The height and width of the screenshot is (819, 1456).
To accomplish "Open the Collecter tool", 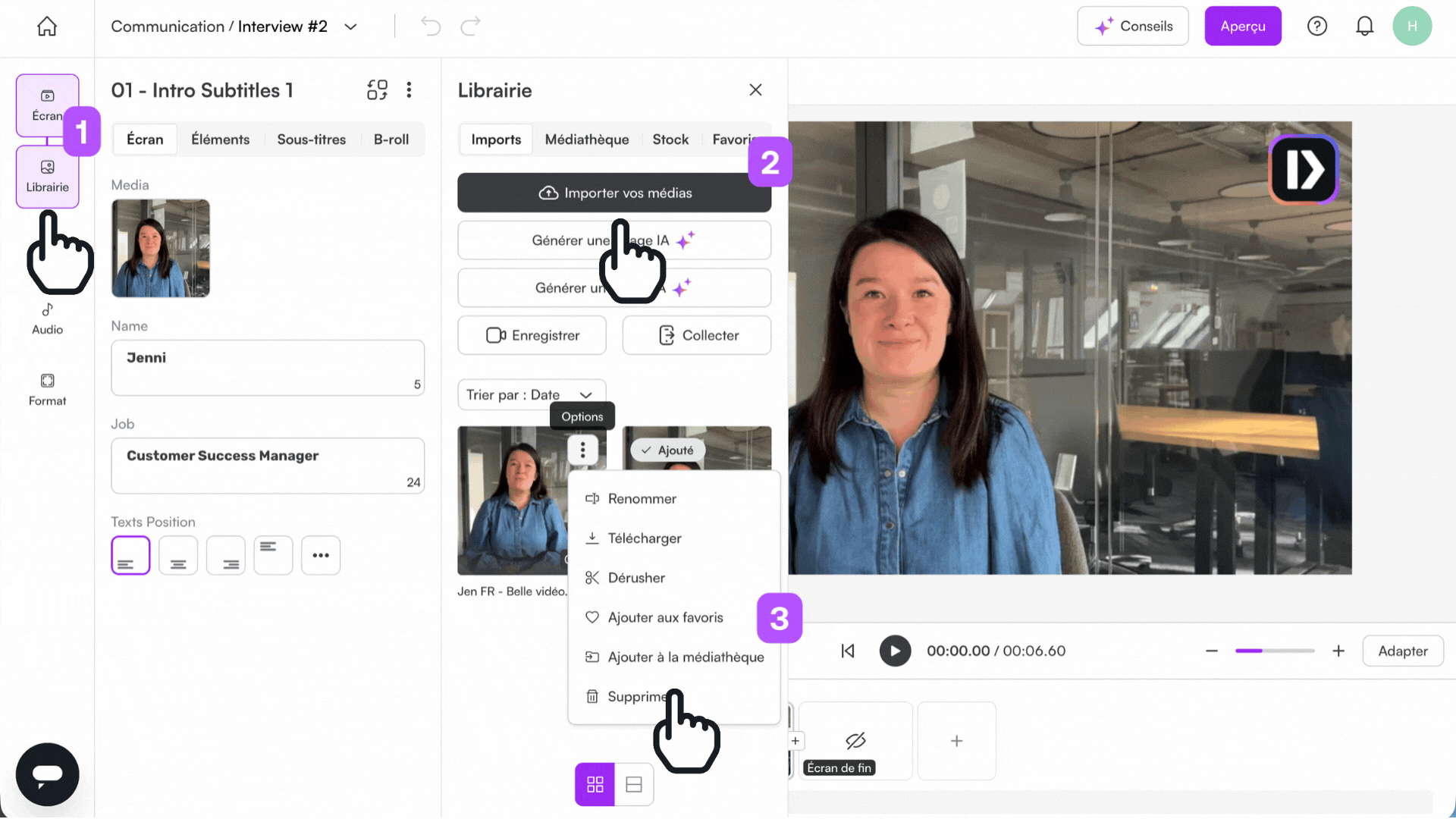I will [x=696, y=334].
